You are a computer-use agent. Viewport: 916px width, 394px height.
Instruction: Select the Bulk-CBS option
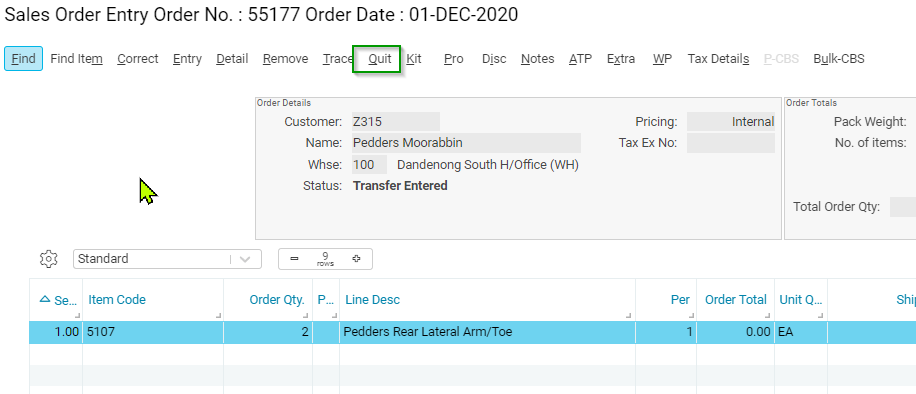(839, 58)
